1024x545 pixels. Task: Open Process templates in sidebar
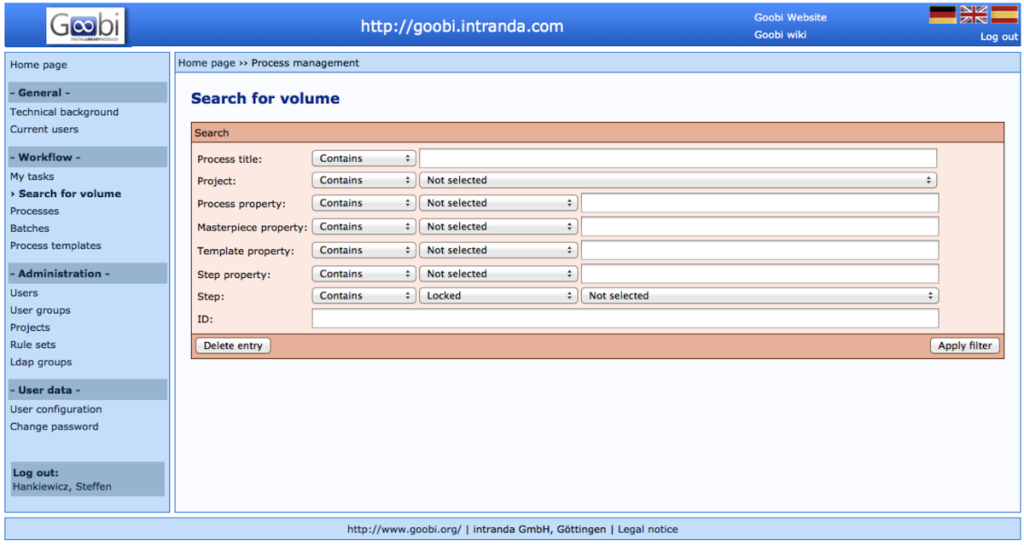pyautogui.click(x=56, y=245)
